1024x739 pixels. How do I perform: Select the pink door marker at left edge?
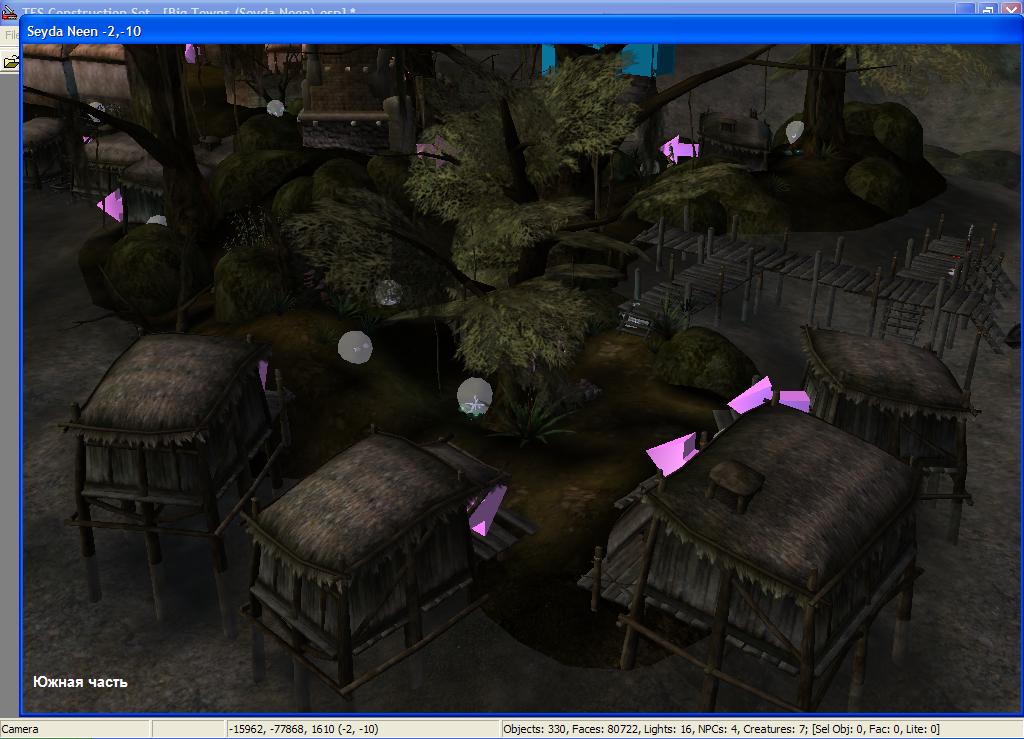pos(110,206)
